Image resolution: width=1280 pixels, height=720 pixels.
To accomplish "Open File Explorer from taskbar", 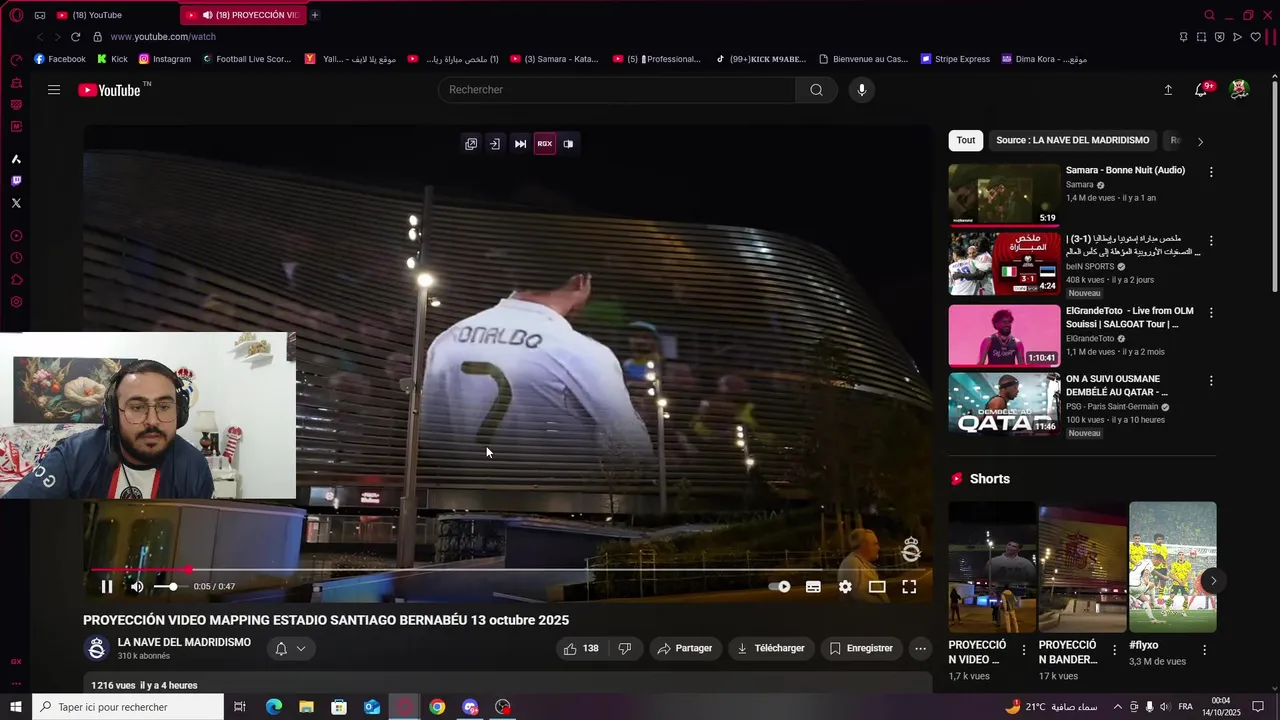I will pyautogui.click(x=306, y=707).
